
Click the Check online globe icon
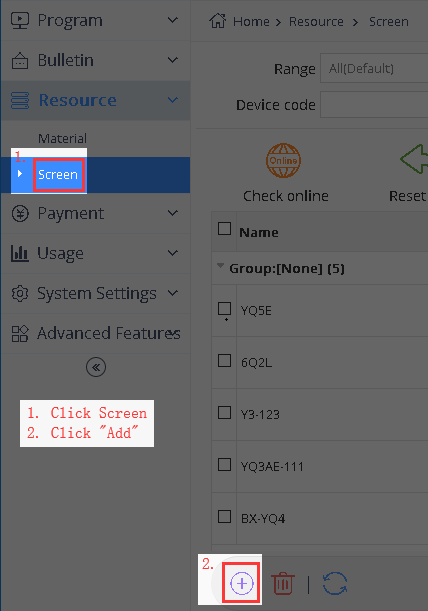click(x=283, y=161)
